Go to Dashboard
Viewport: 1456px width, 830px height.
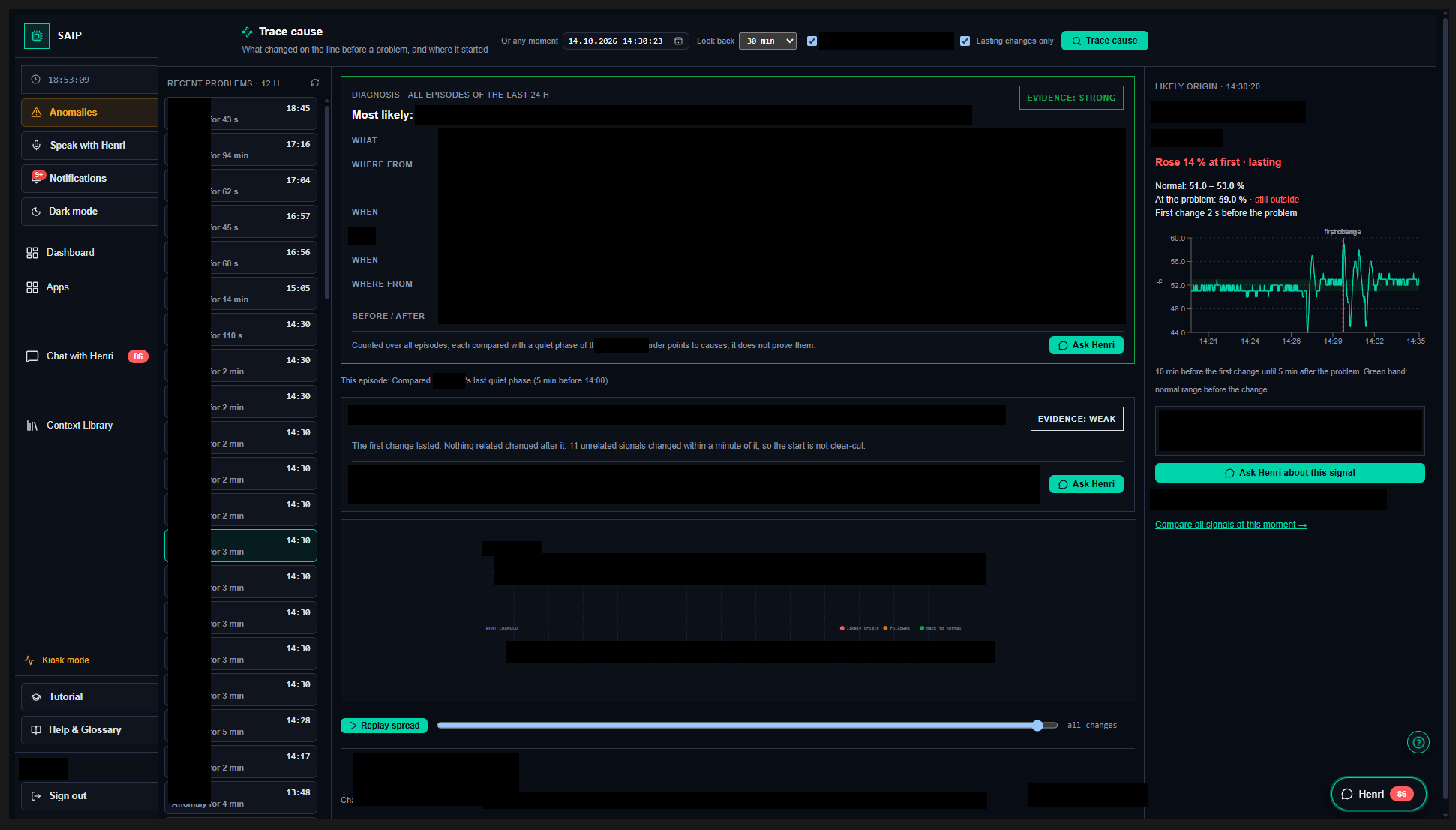pyautogui.click(x=71, y=253)
